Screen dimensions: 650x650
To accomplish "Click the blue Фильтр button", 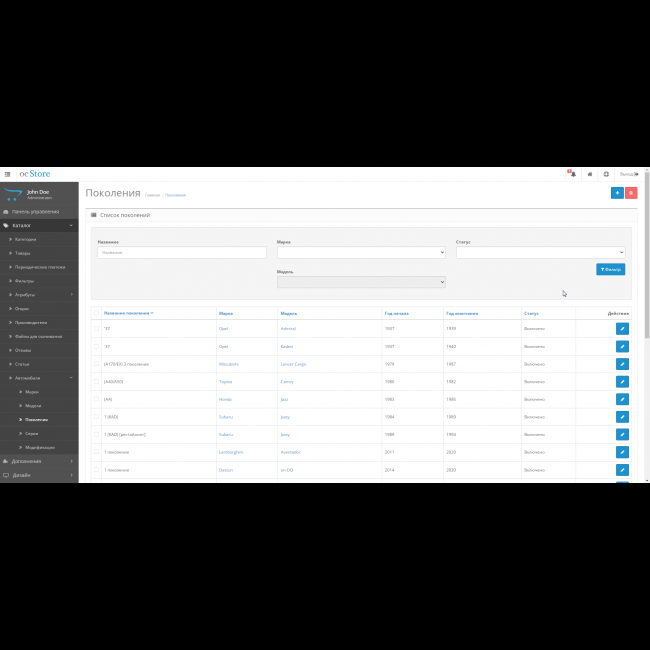I will (x=610, y=269).
